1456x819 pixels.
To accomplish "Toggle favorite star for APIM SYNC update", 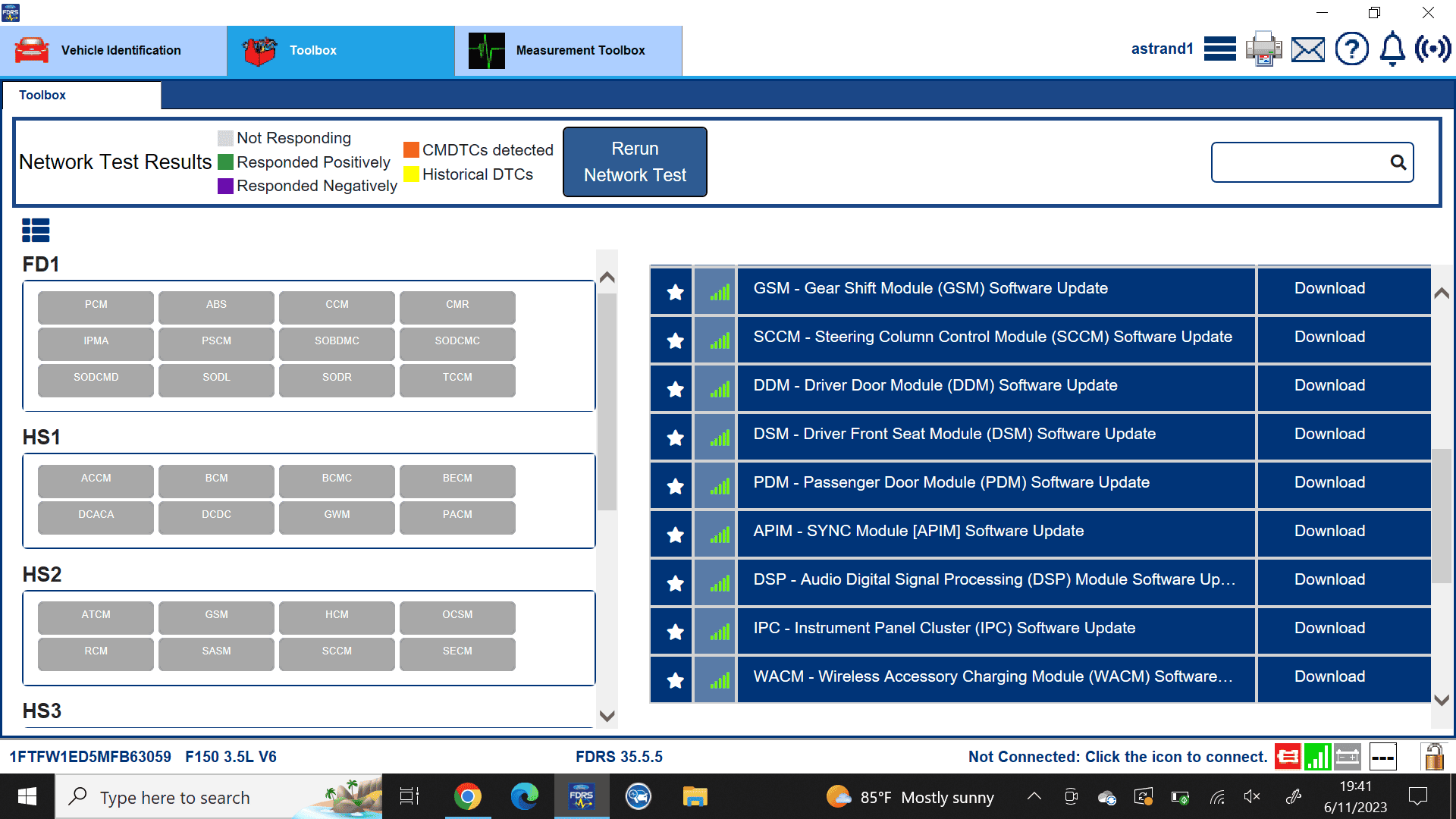I will click(675, 534).
